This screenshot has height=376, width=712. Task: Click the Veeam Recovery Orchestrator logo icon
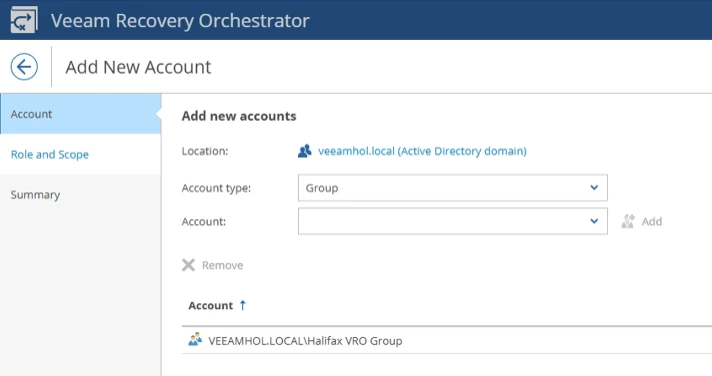24,20
